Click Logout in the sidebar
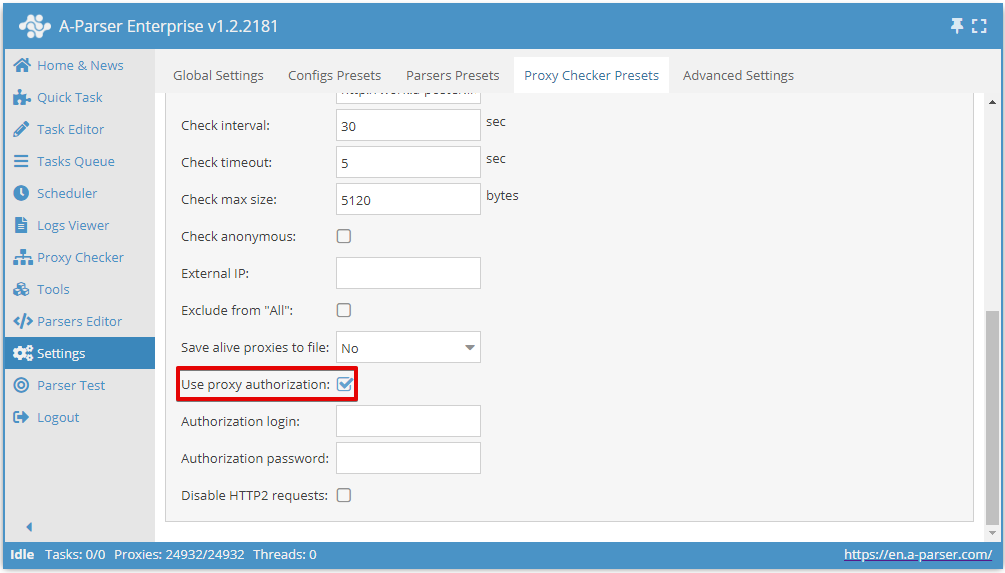Viewport: 1005px width, 573px height. pos(58,417)
